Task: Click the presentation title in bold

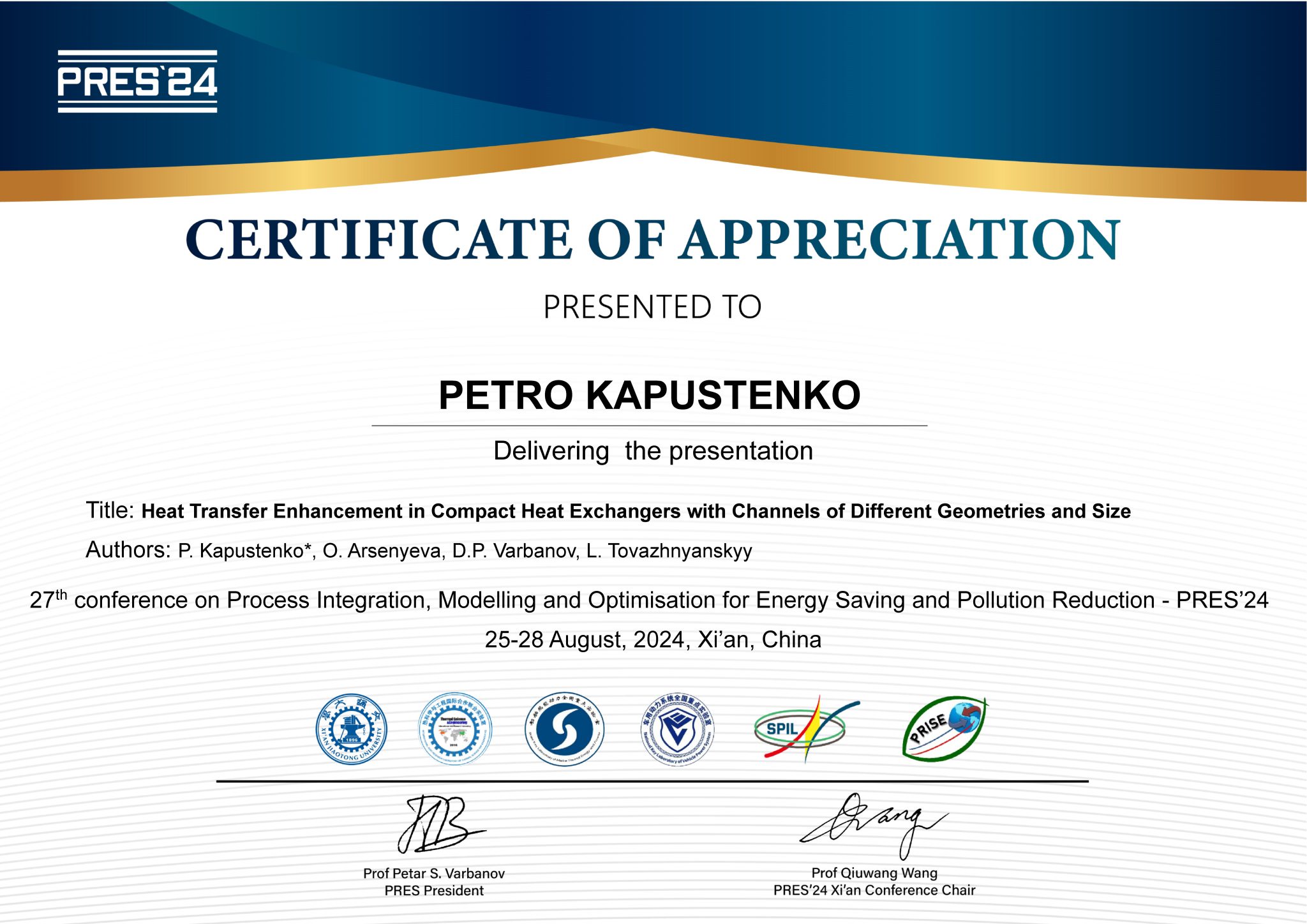Action: pos(636,511)
